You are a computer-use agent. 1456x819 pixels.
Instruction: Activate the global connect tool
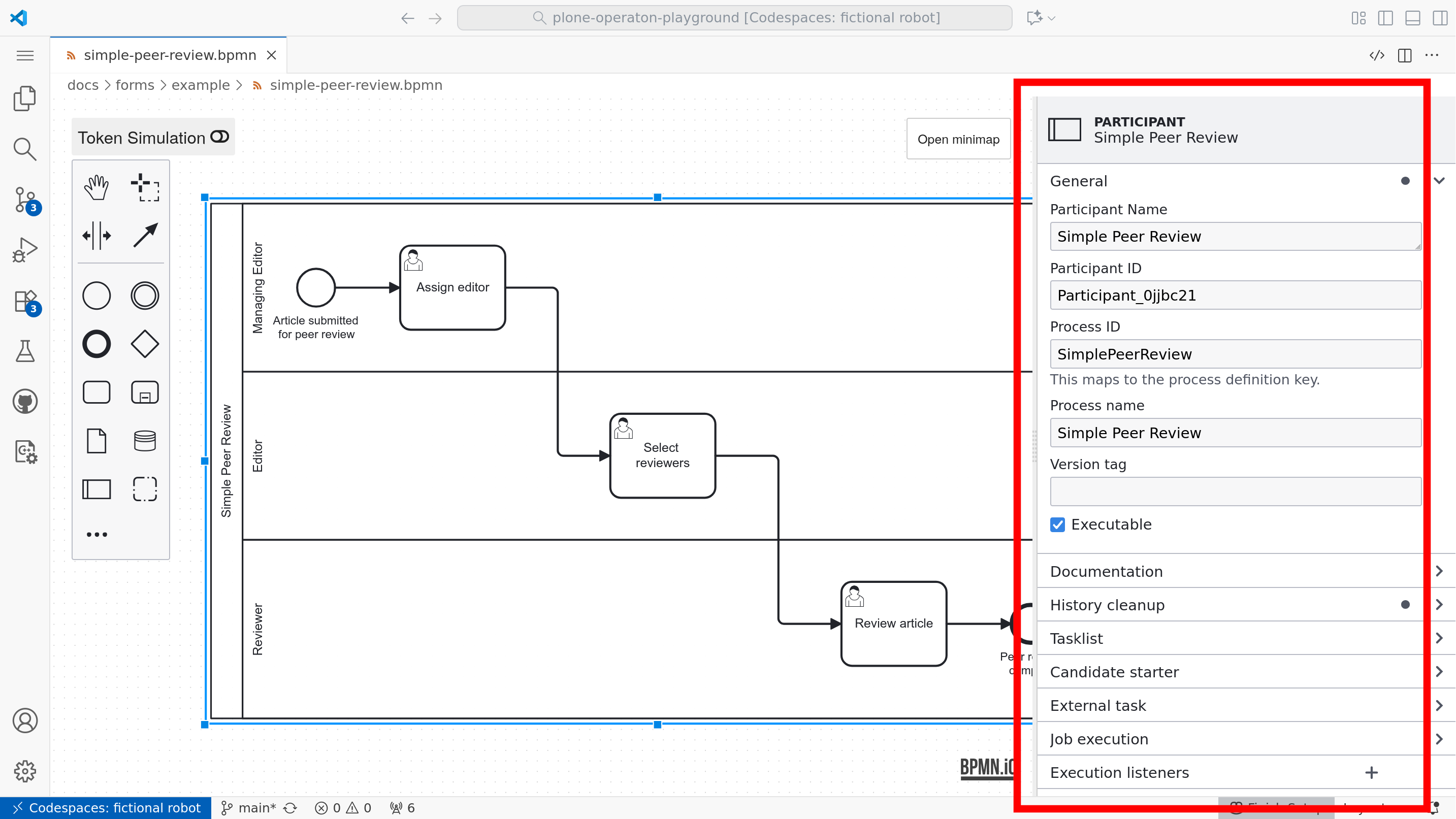[145, 235]
